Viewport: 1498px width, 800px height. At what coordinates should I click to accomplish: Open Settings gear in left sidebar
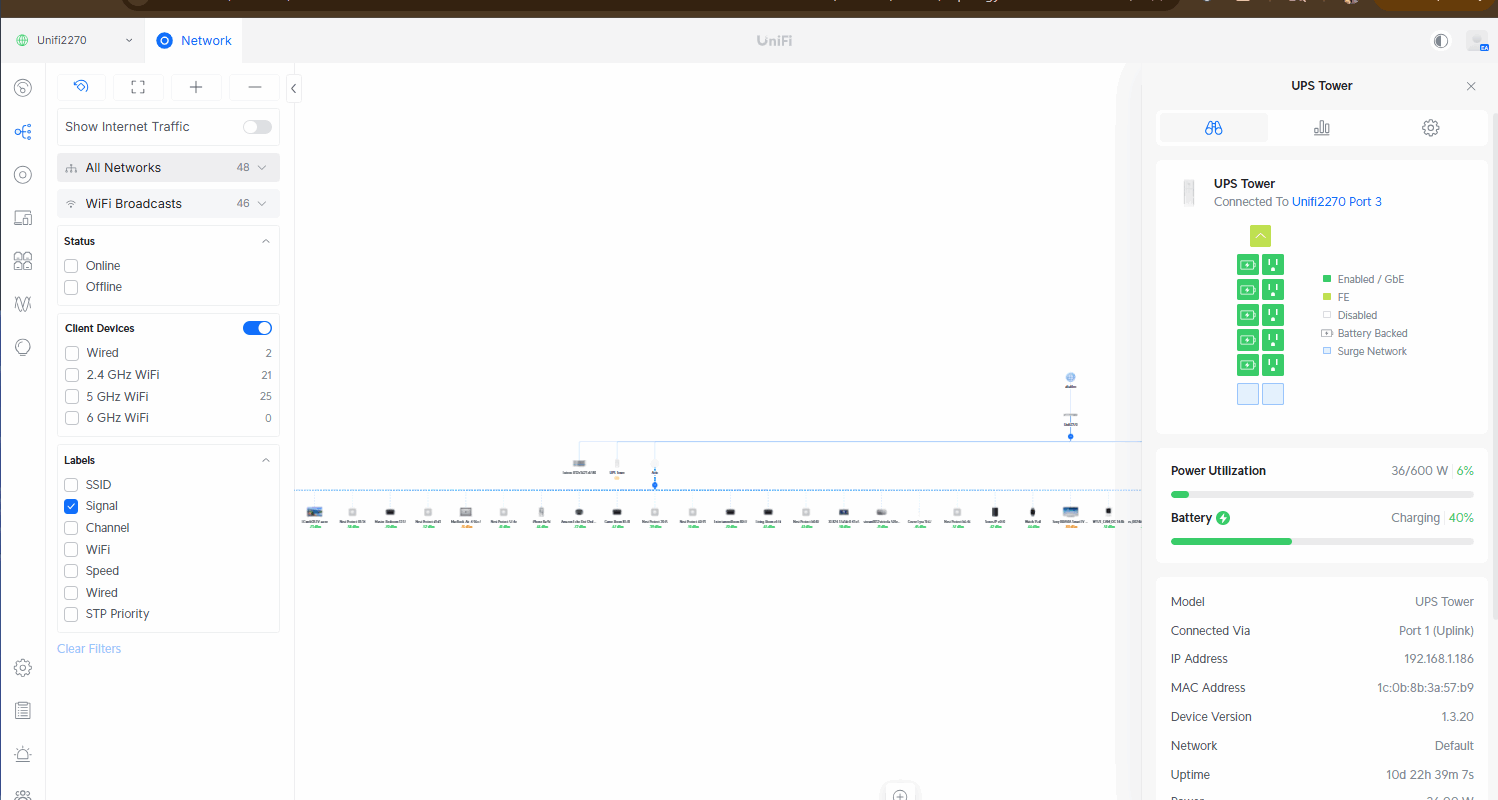pos(23,667)
